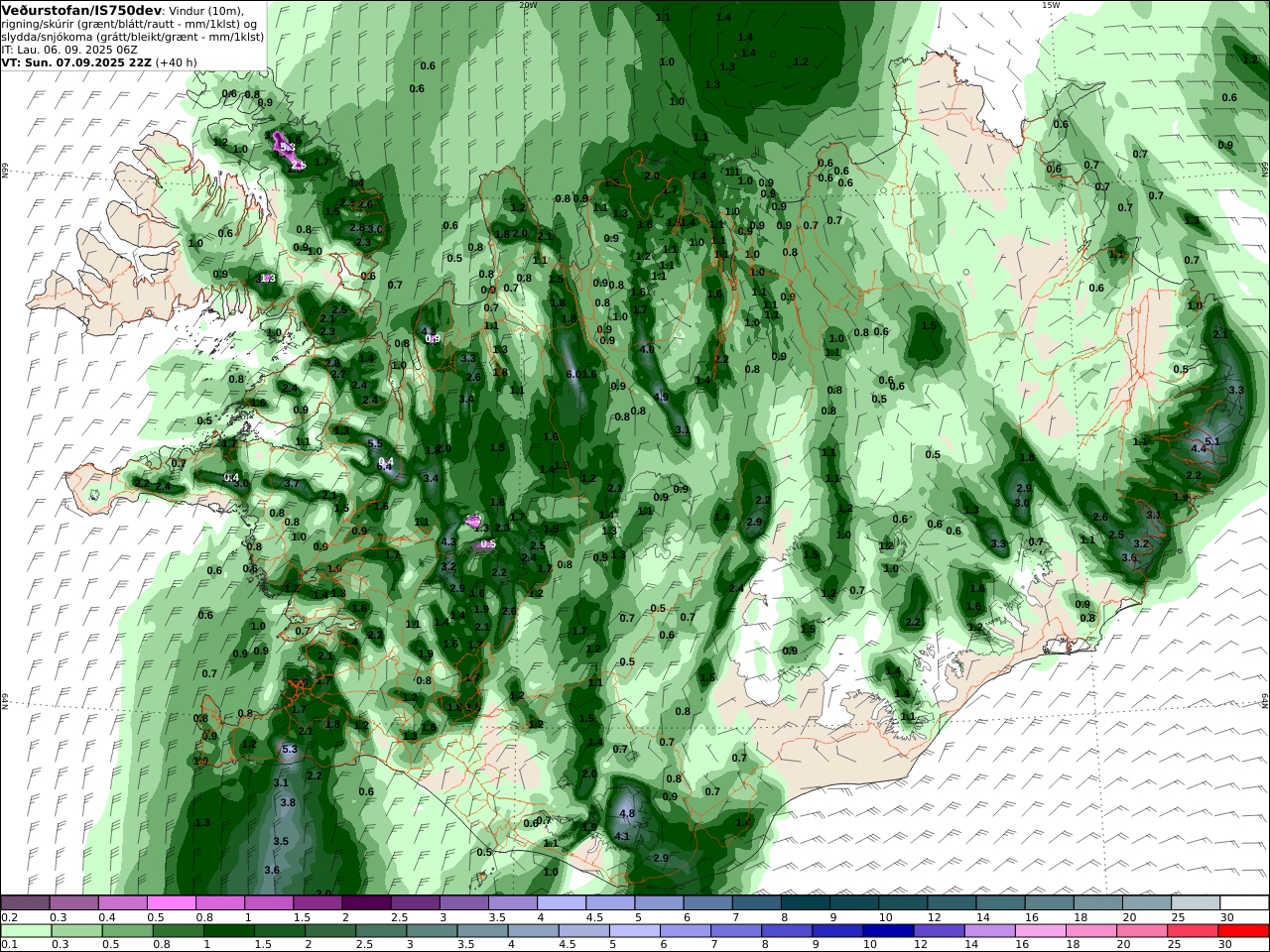Click the 4.8 value near the south coast
Viewport: 1270px width, 952px height.
[x=627, y=813]
